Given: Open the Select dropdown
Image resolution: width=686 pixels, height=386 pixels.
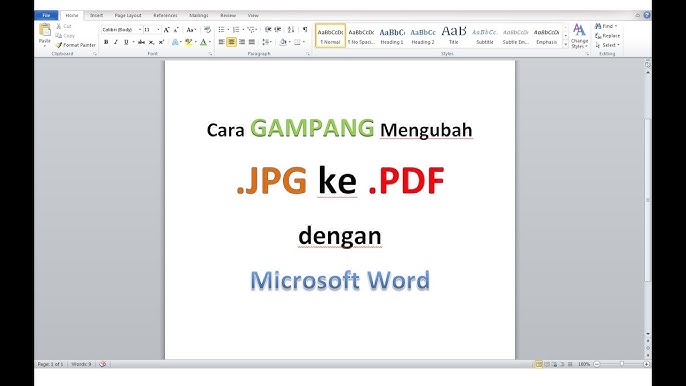Looking at the screenshot, I should (608, 45).
